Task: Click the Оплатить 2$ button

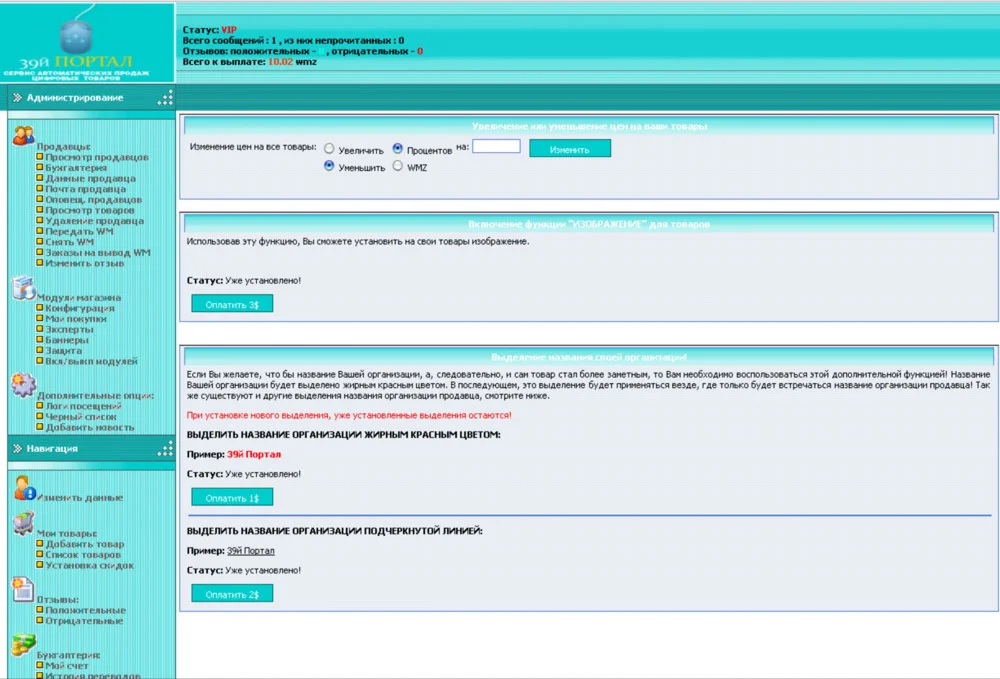Action: tap(232, 593)
